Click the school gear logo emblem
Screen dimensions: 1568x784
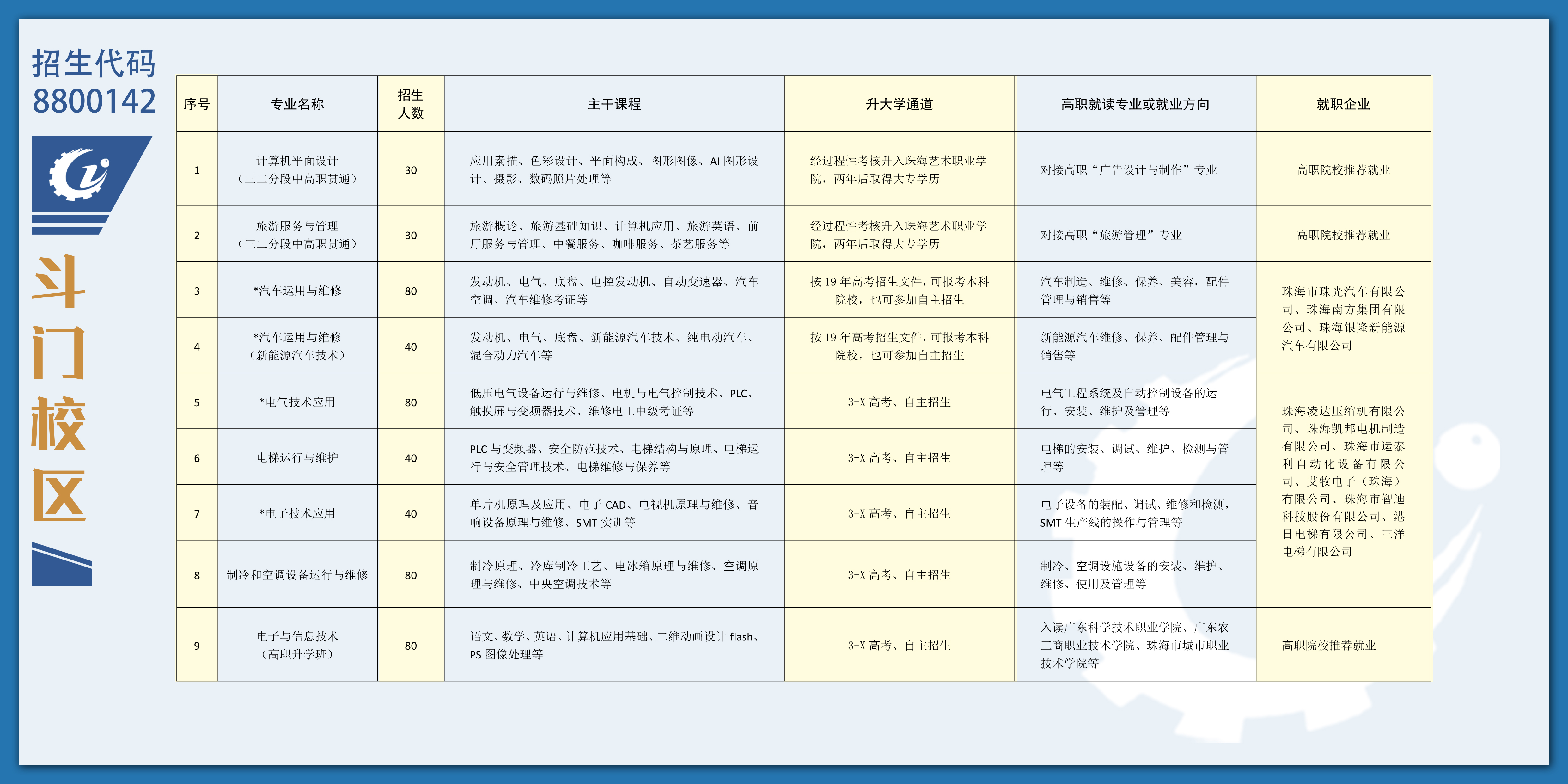click(91, 184)
